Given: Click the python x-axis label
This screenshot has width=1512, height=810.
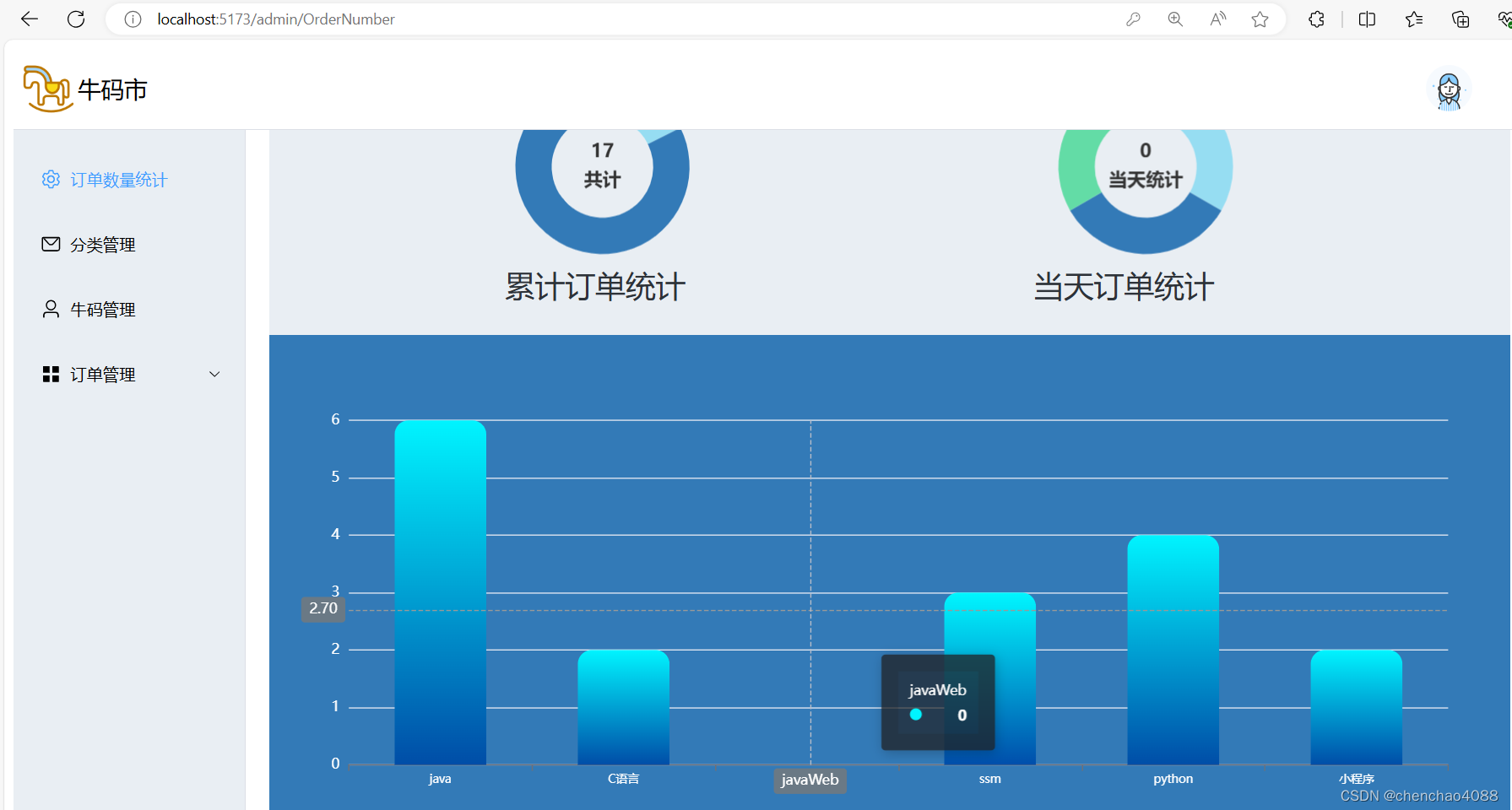Looking at the screenshot, I should 1173,779.
